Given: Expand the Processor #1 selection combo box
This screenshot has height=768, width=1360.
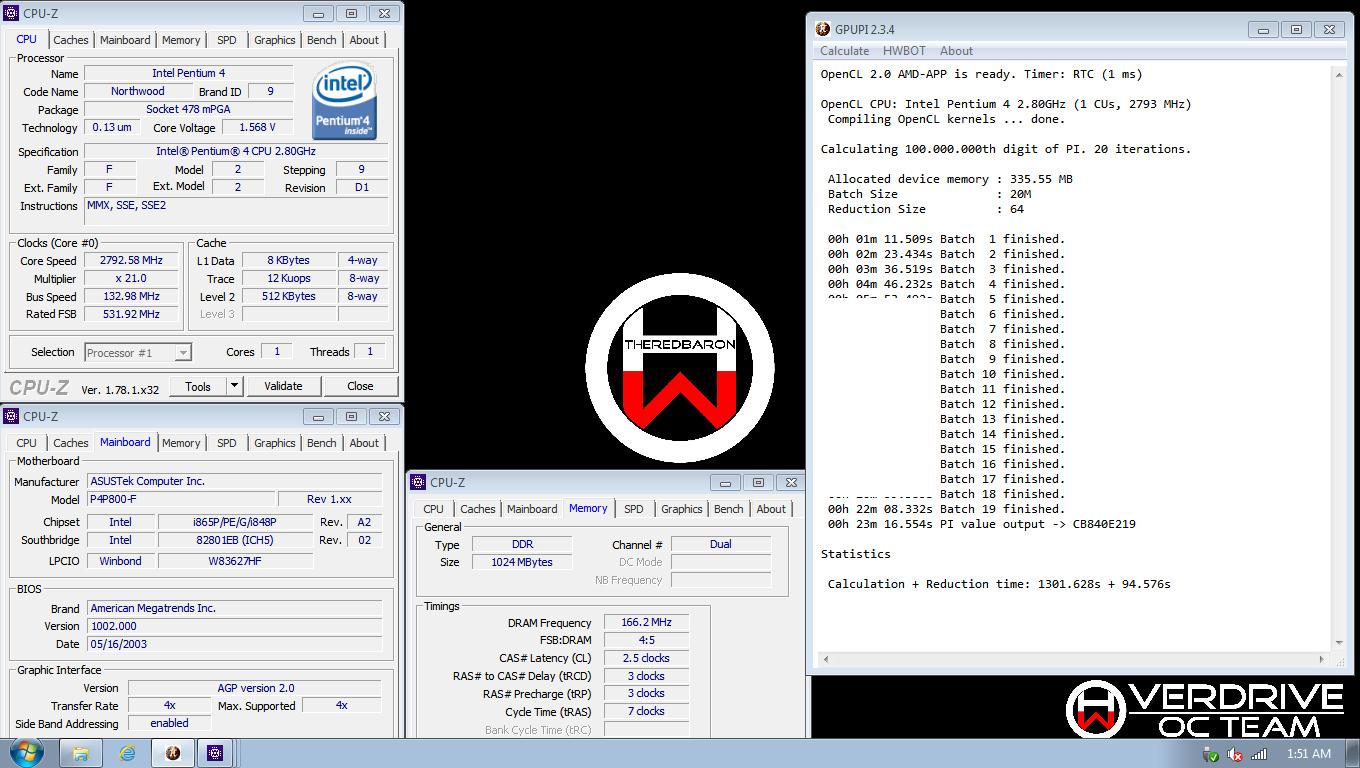Looking at the screenshot, I should coord(138,352).
